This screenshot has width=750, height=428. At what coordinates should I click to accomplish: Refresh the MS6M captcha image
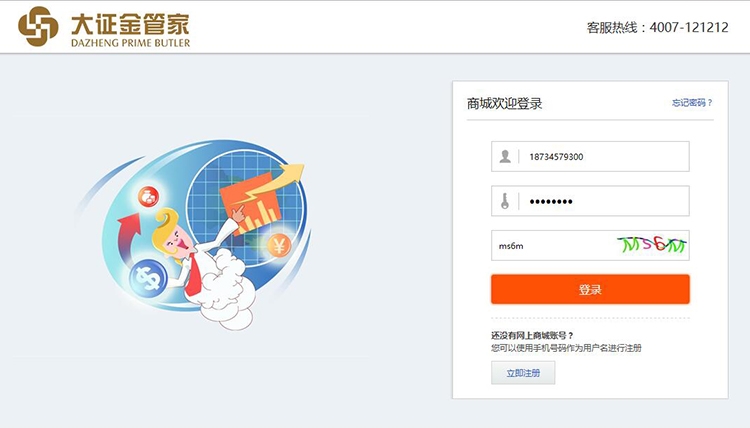(651, 245)
